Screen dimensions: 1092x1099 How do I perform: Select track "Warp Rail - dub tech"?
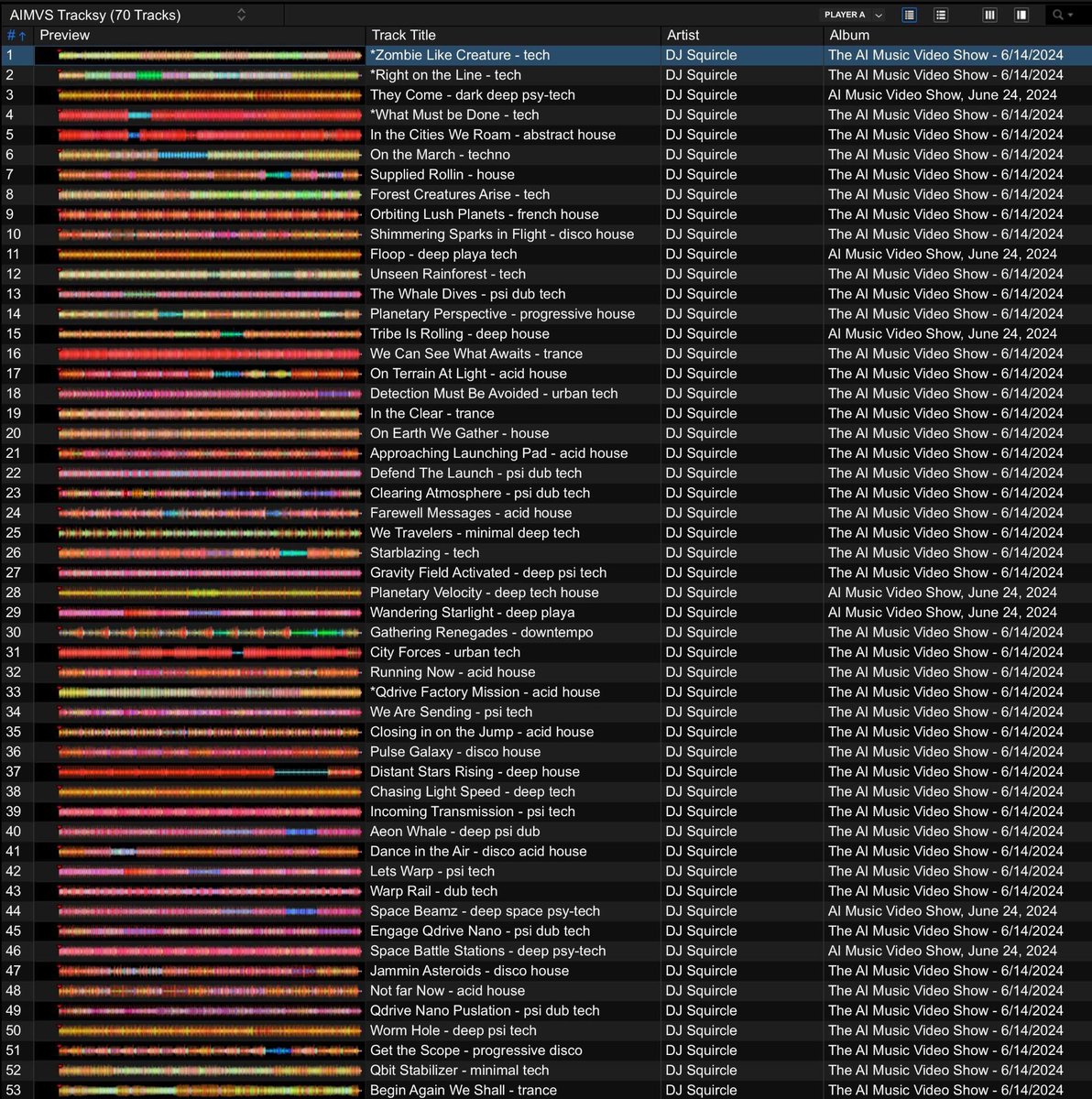click(x=434, y=891)
